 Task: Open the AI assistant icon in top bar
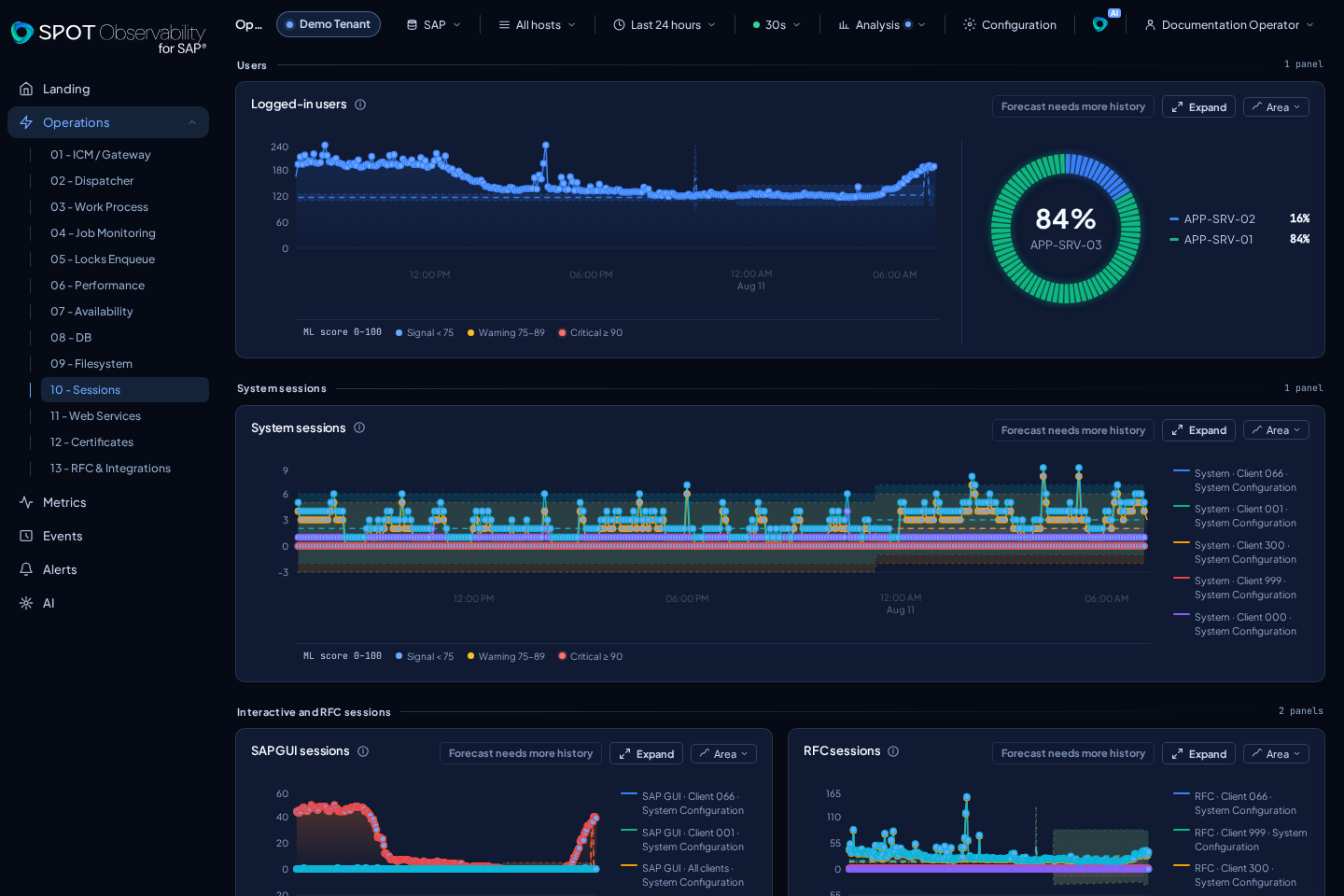(x=1100, y=24)
